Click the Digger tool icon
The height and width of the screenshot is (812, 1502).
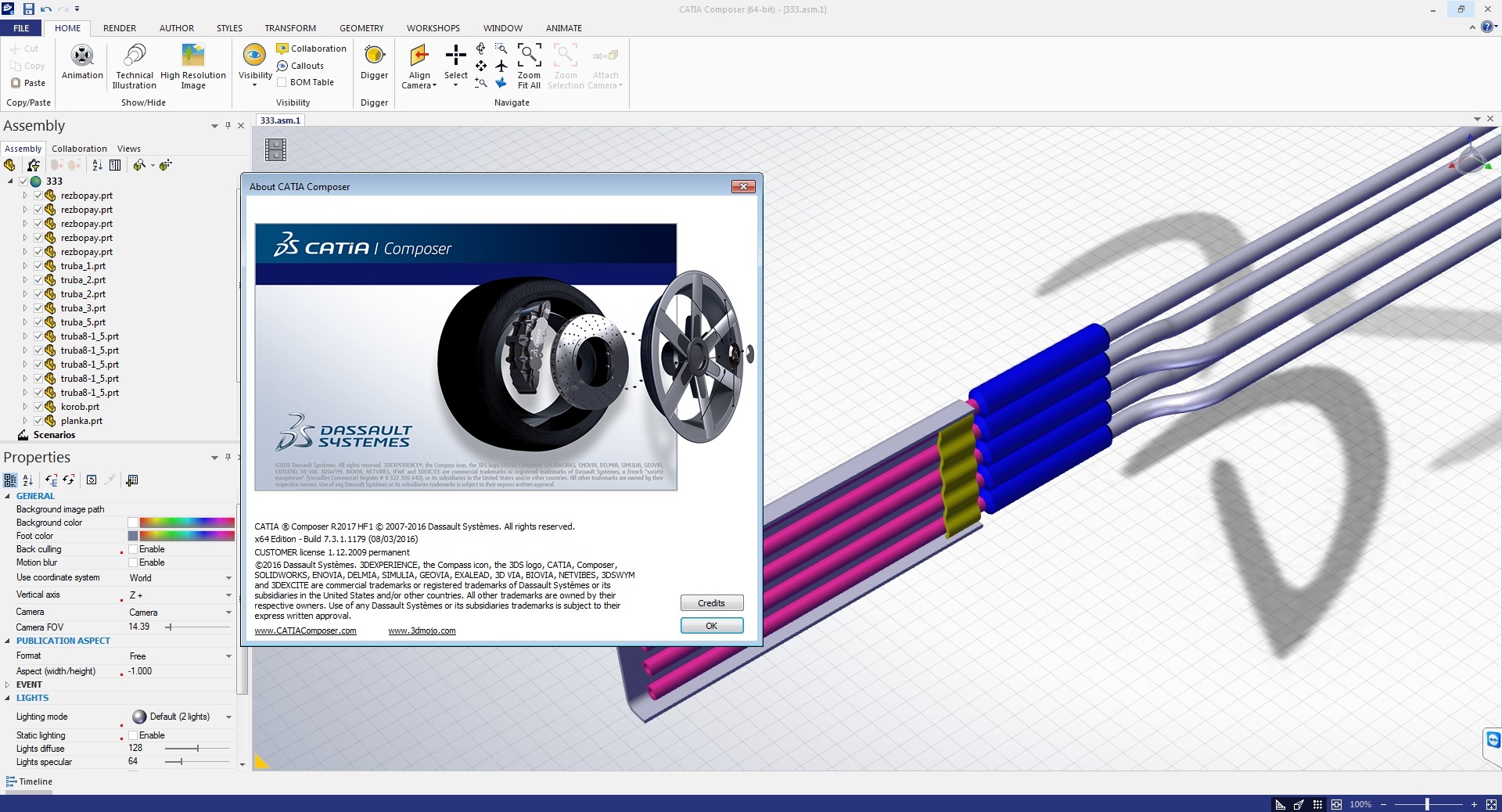(374, 56)
